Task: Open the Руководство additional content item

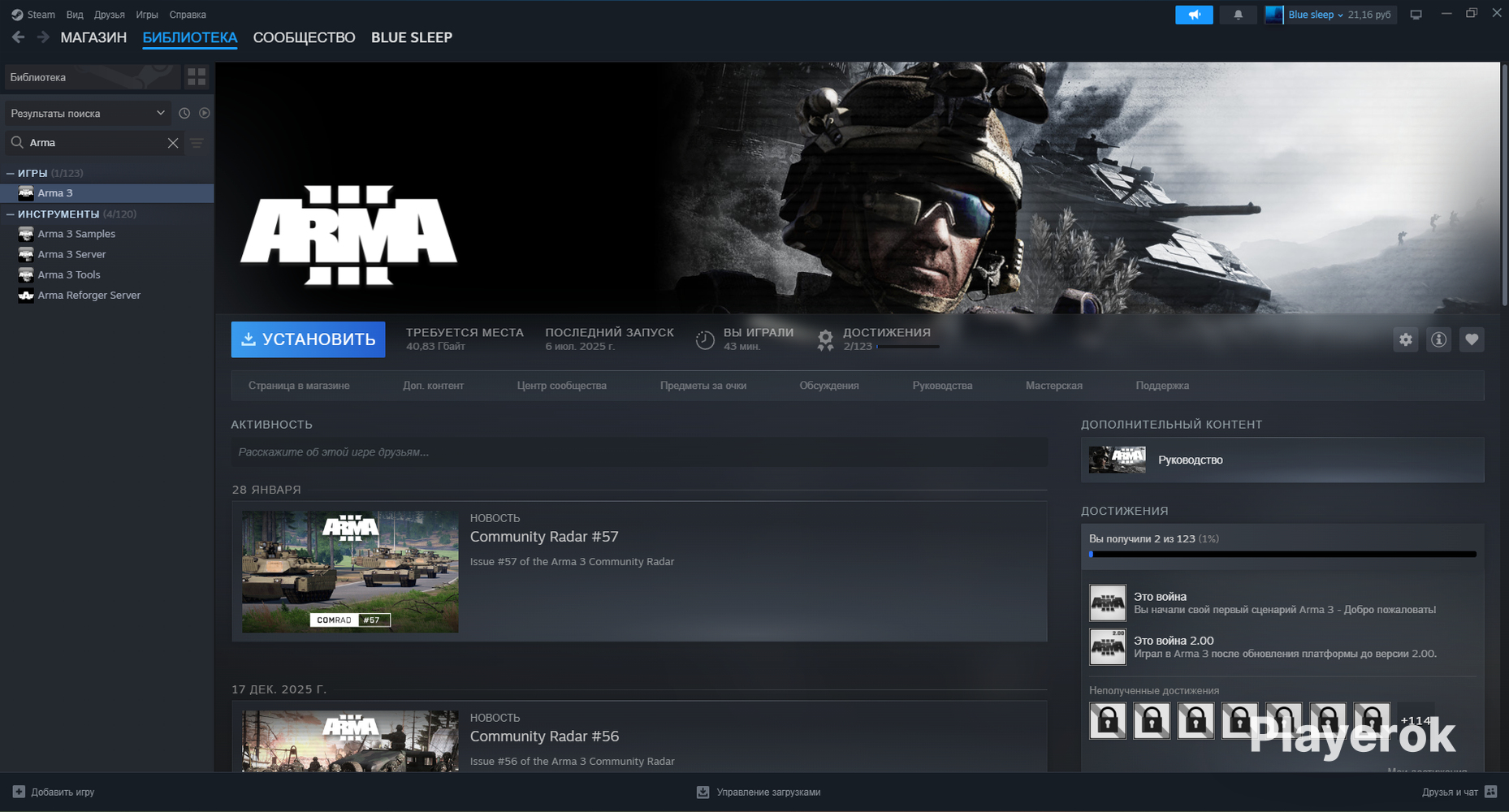Action: 1282,460
